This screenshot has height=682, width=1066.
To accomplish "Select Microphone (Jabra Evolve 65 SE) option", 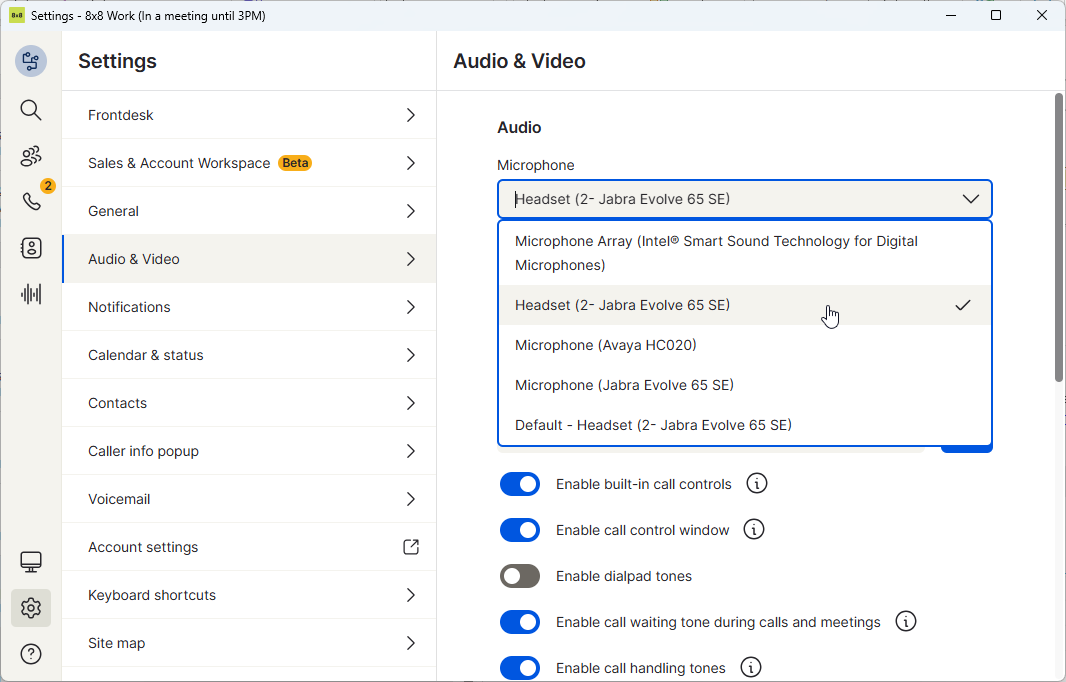I will (x=744, y=385).
